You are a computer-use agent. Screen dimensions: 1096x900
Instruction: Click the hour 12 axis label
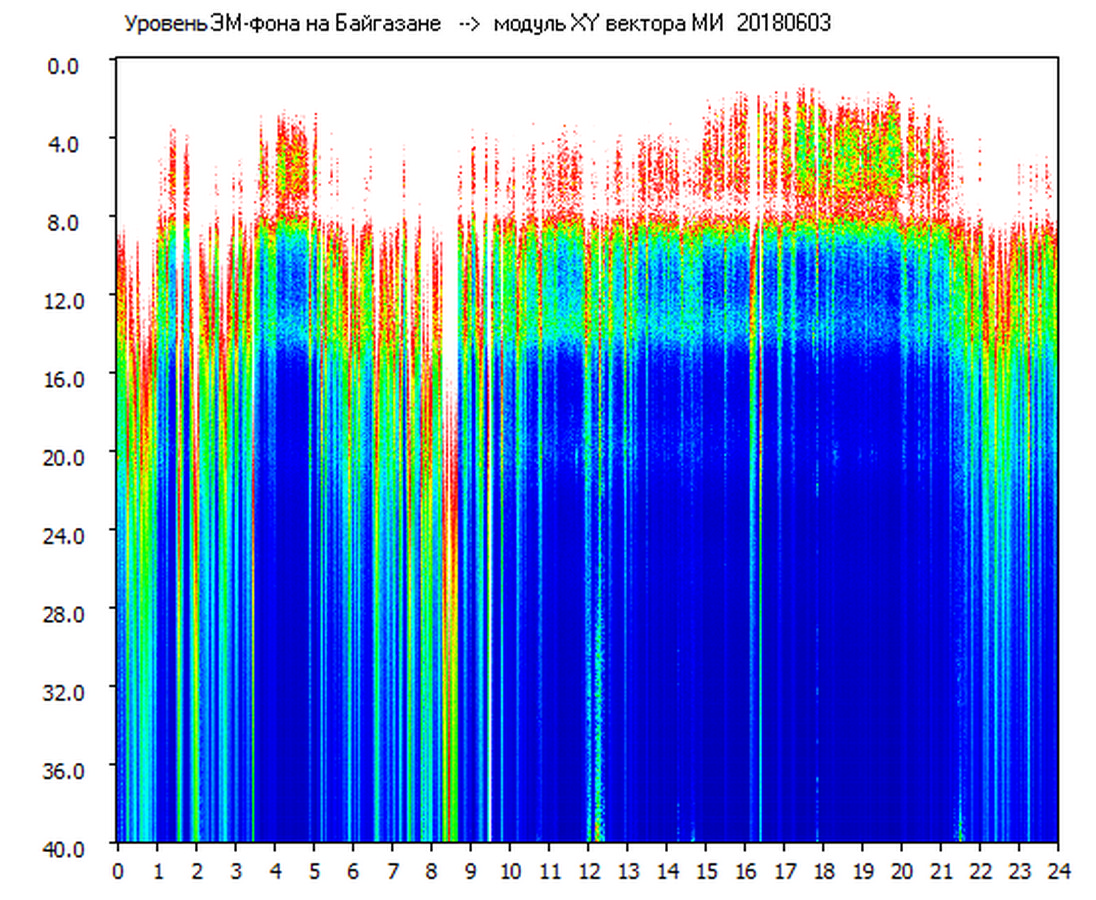(x=588, y=871)
